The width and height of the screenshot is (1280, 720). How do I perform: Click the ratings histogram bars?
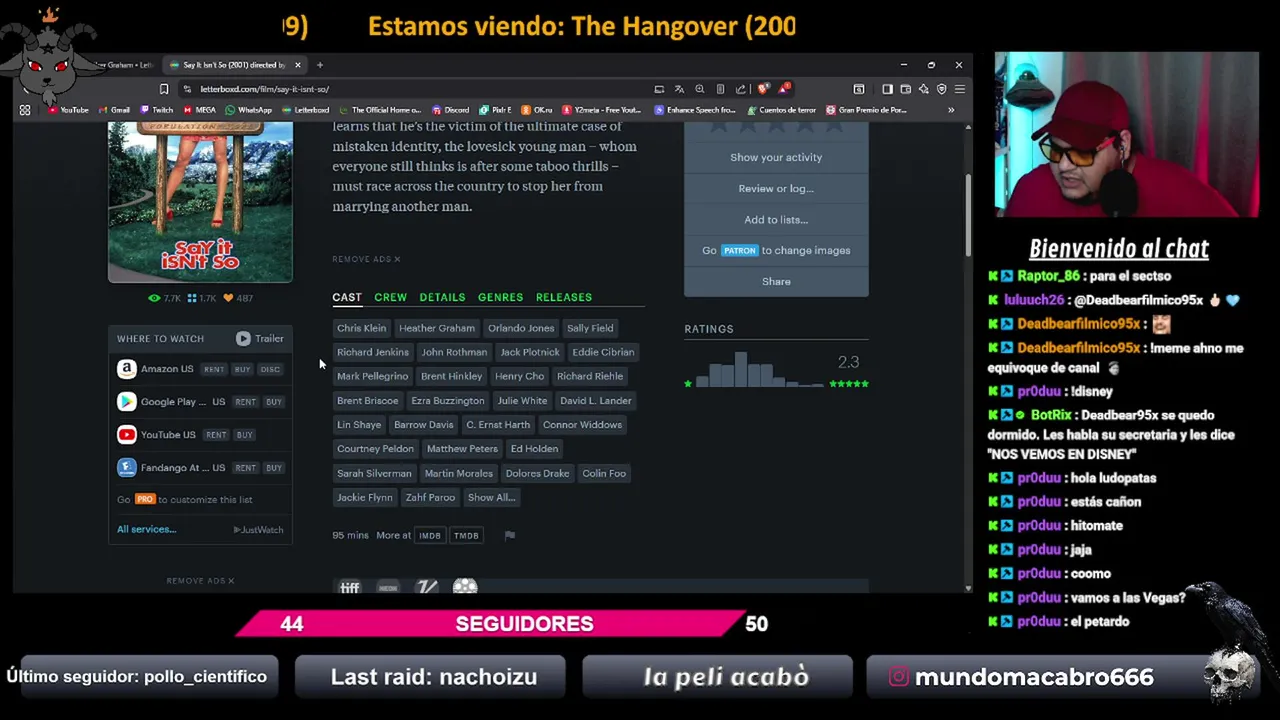pyautogui.click(x=760, y=369)
